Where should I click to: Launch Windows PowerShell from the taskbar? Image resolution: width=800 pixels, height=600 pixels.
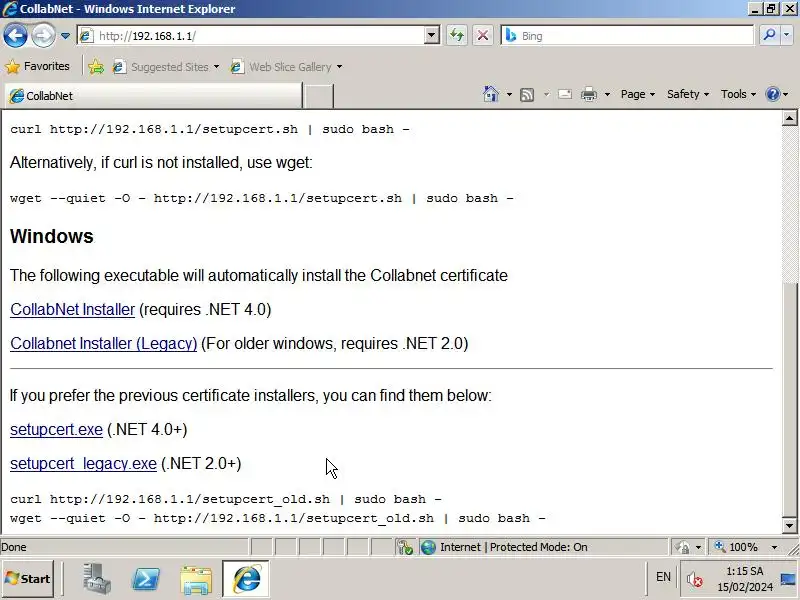click(x=146, y=579)
